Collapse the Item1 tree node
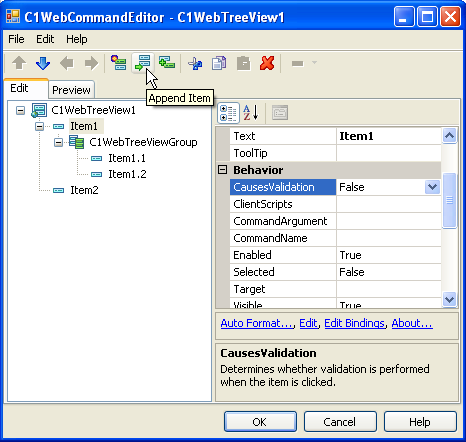Image resolution: width=466 pixels, height=442 pixels. pos(39,126)
